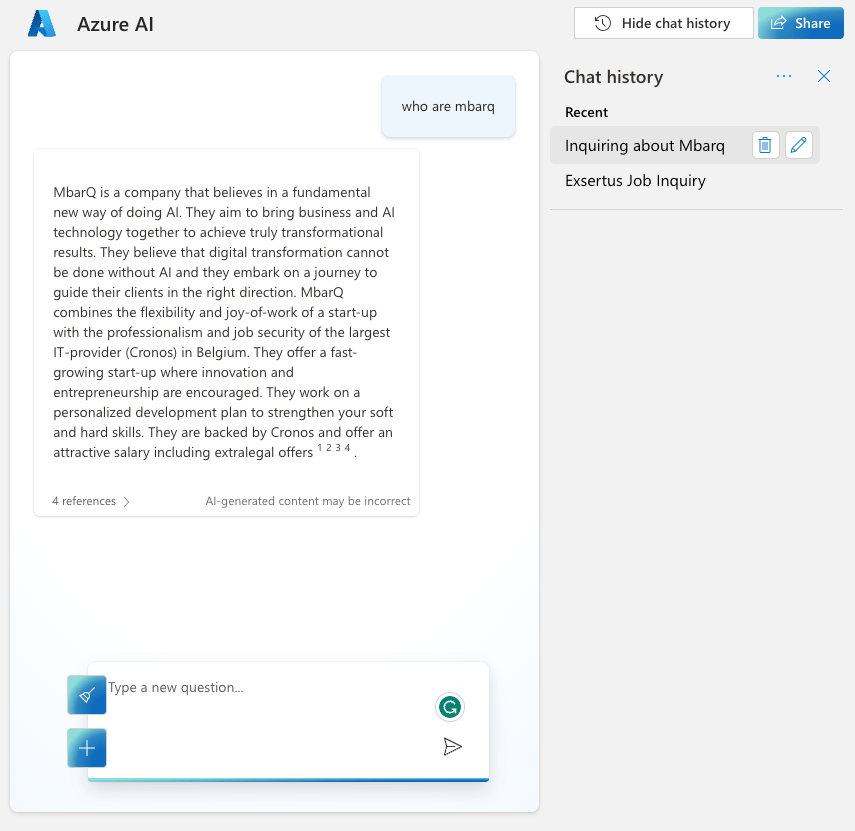Click the Azure AI title text
The image size is (855, 831).
click(x=115, y=24)
